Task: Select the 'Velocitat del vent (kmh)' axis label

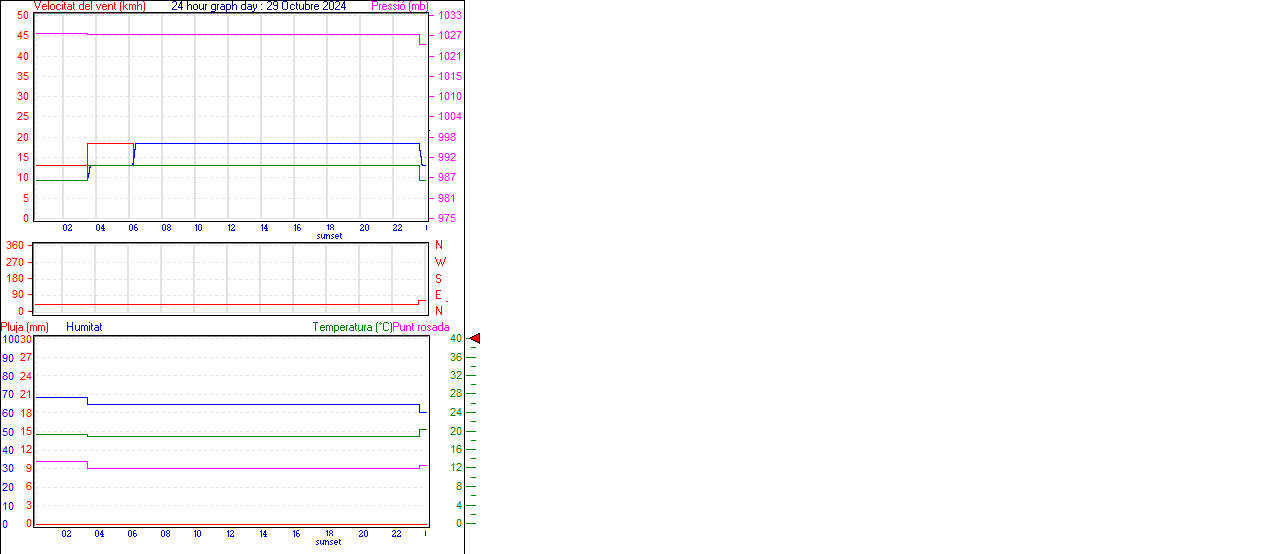Action: [x=89, y=6]
